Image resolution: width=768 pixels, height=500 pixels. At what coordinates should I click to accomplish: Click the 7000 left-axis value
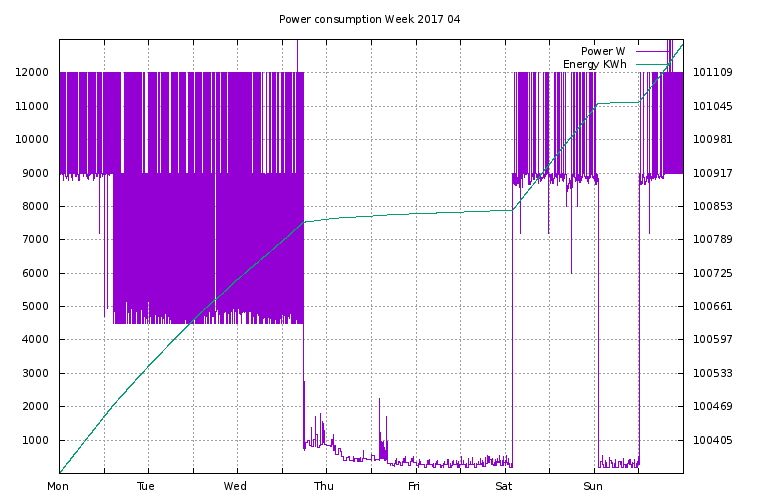35,239
